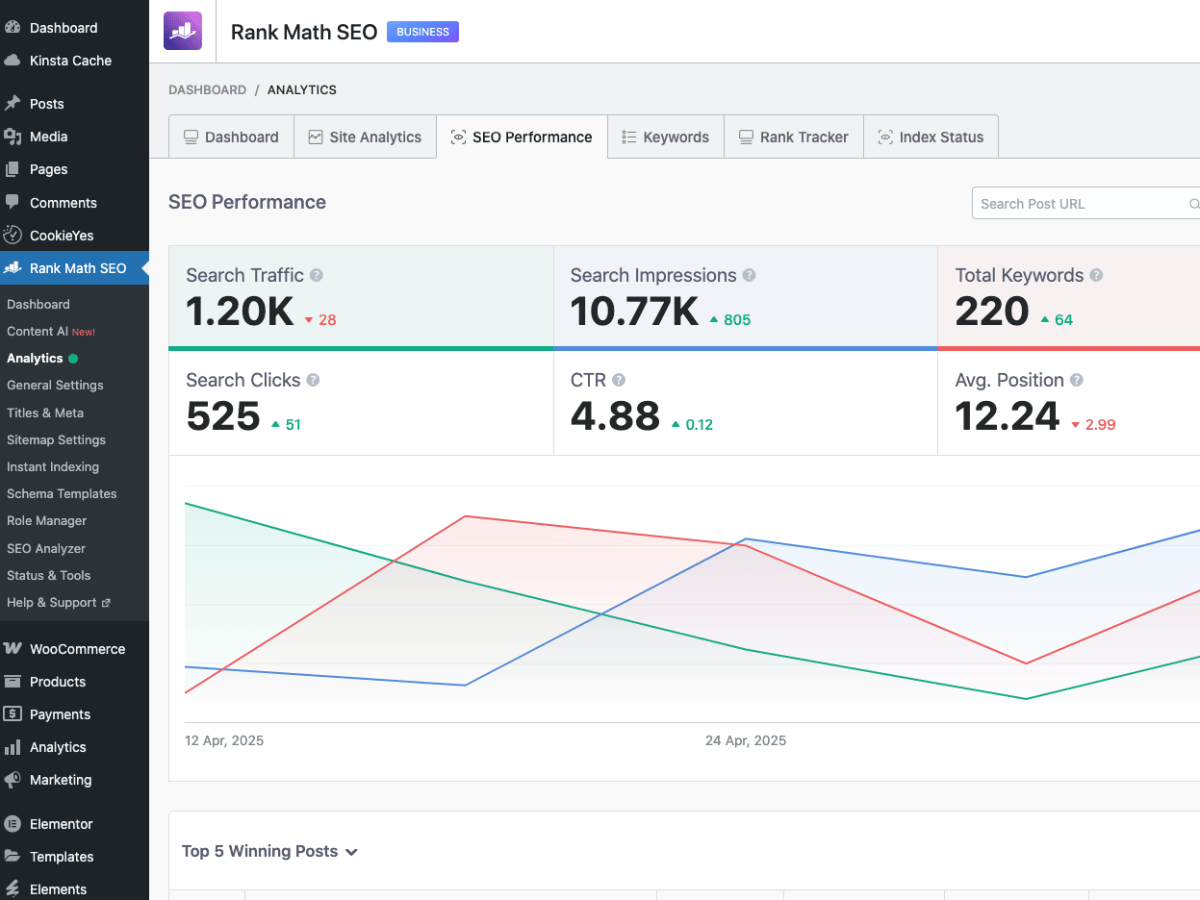Click the Comments bubble icon
Viewport: 1200px width, 900px height.
(12, 202)
